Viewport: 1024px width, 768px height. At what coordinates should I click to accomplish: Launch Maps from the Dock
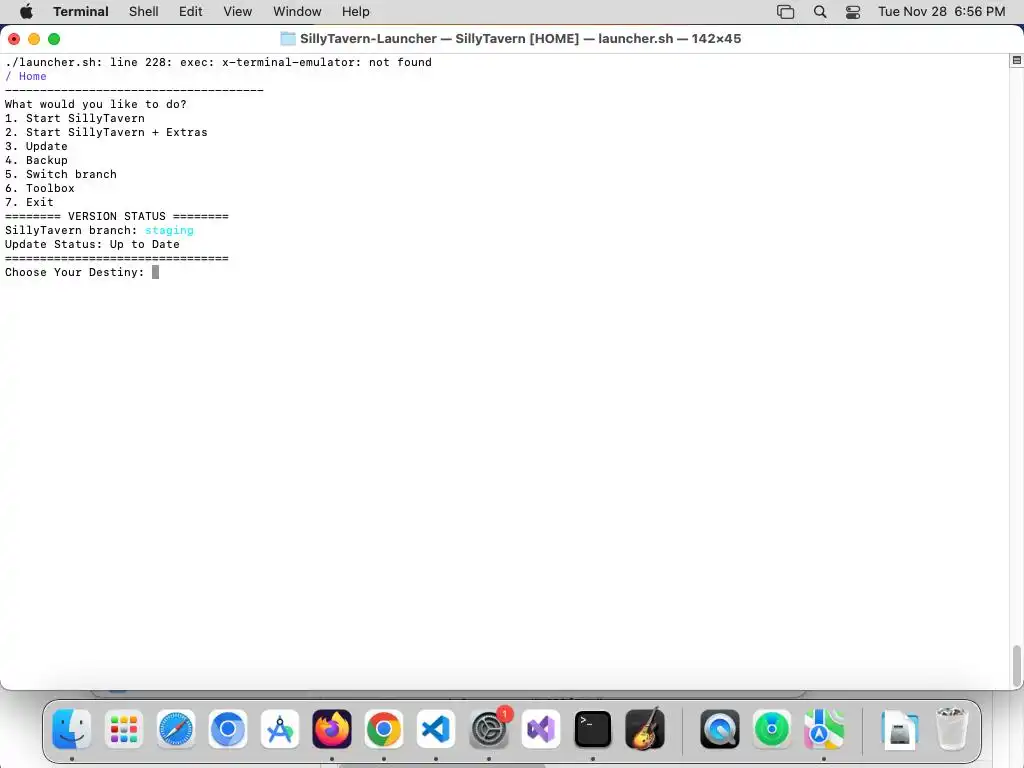[x=824, y=729]
